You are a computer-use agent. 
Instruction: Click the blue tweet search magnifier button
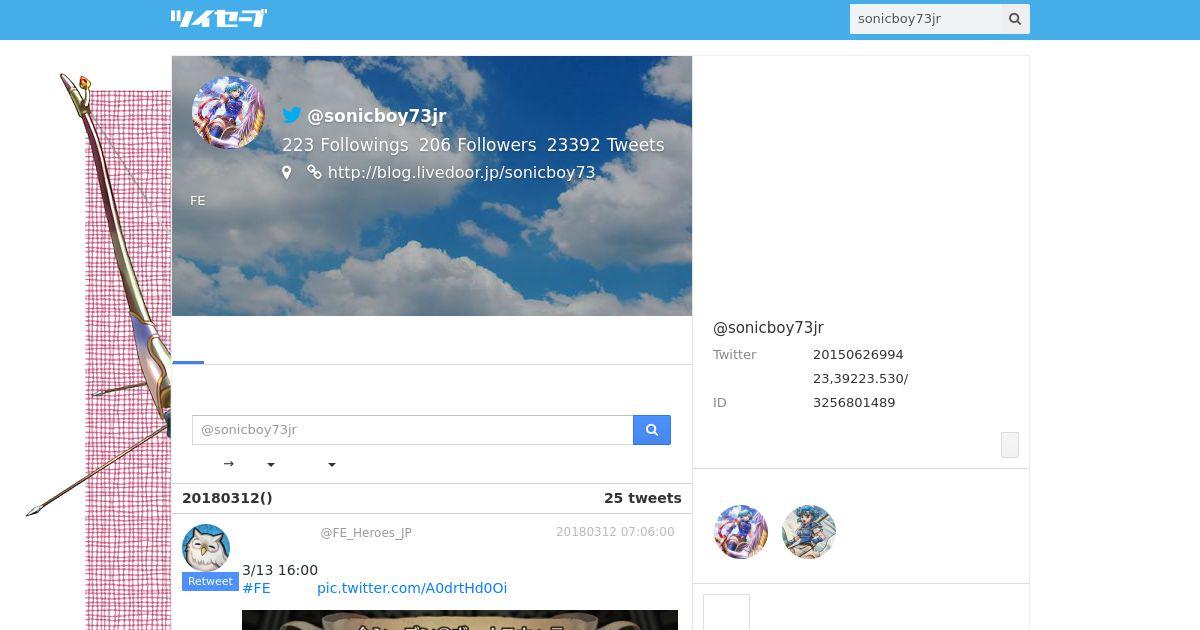[652, 430]
